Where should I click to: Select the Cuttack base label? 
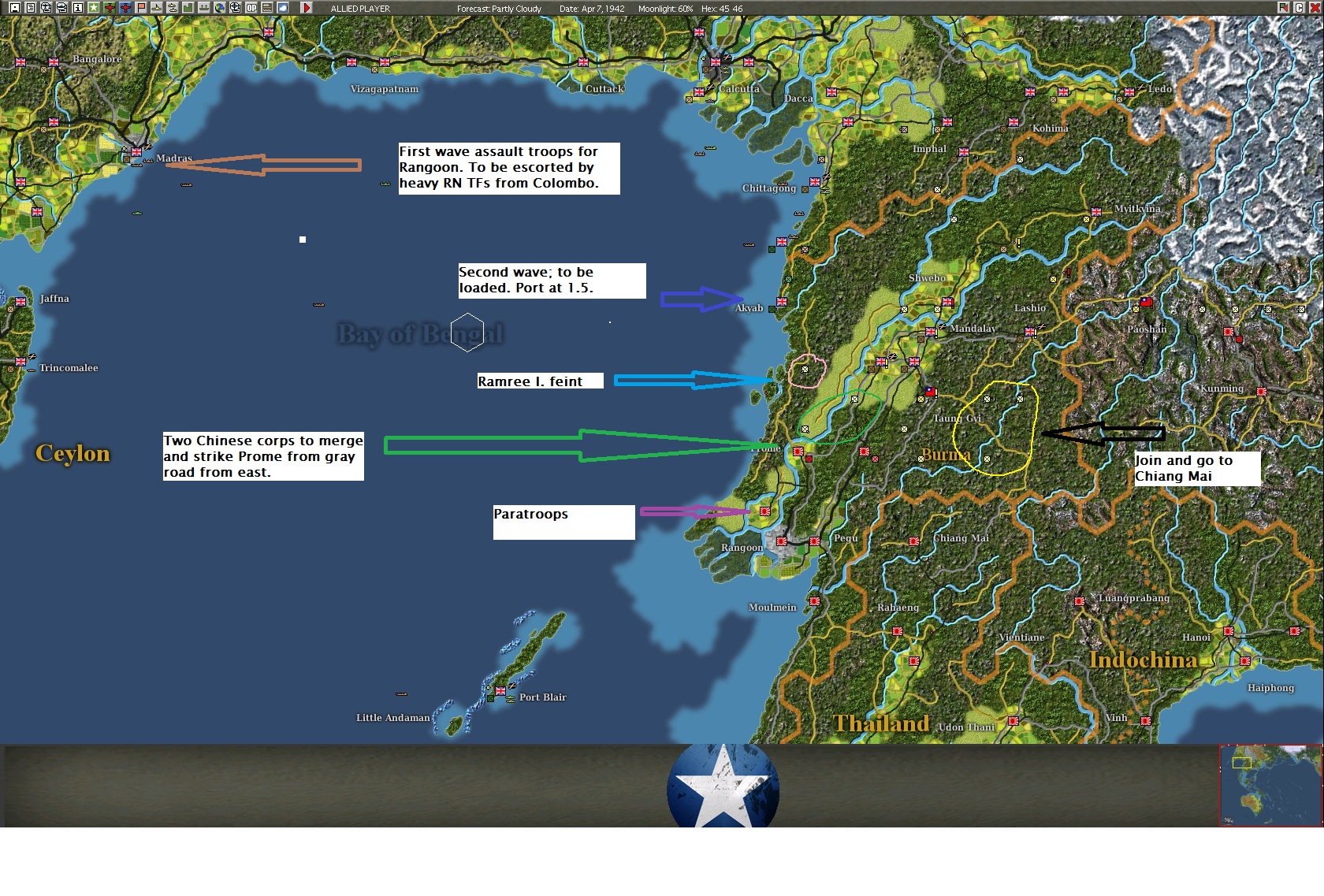[604, 89]
